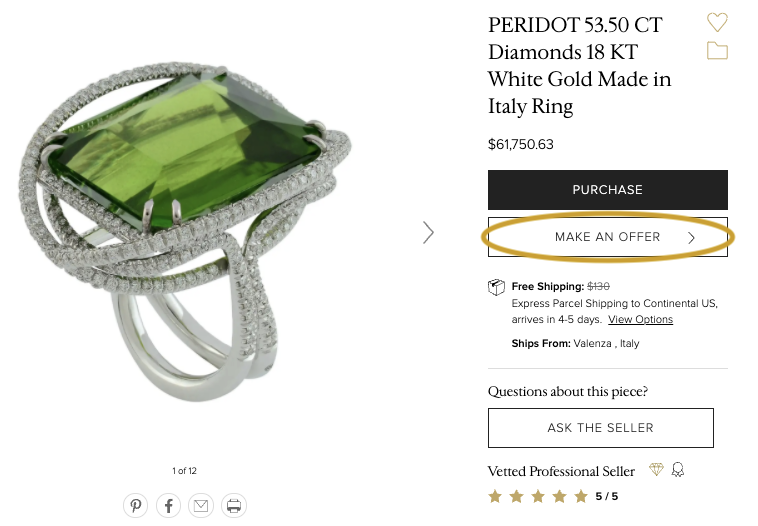Screen dimensions: 758x526
Task: Print the listing using printer icon
Action: pyautogui.click(x=234, y=505)
